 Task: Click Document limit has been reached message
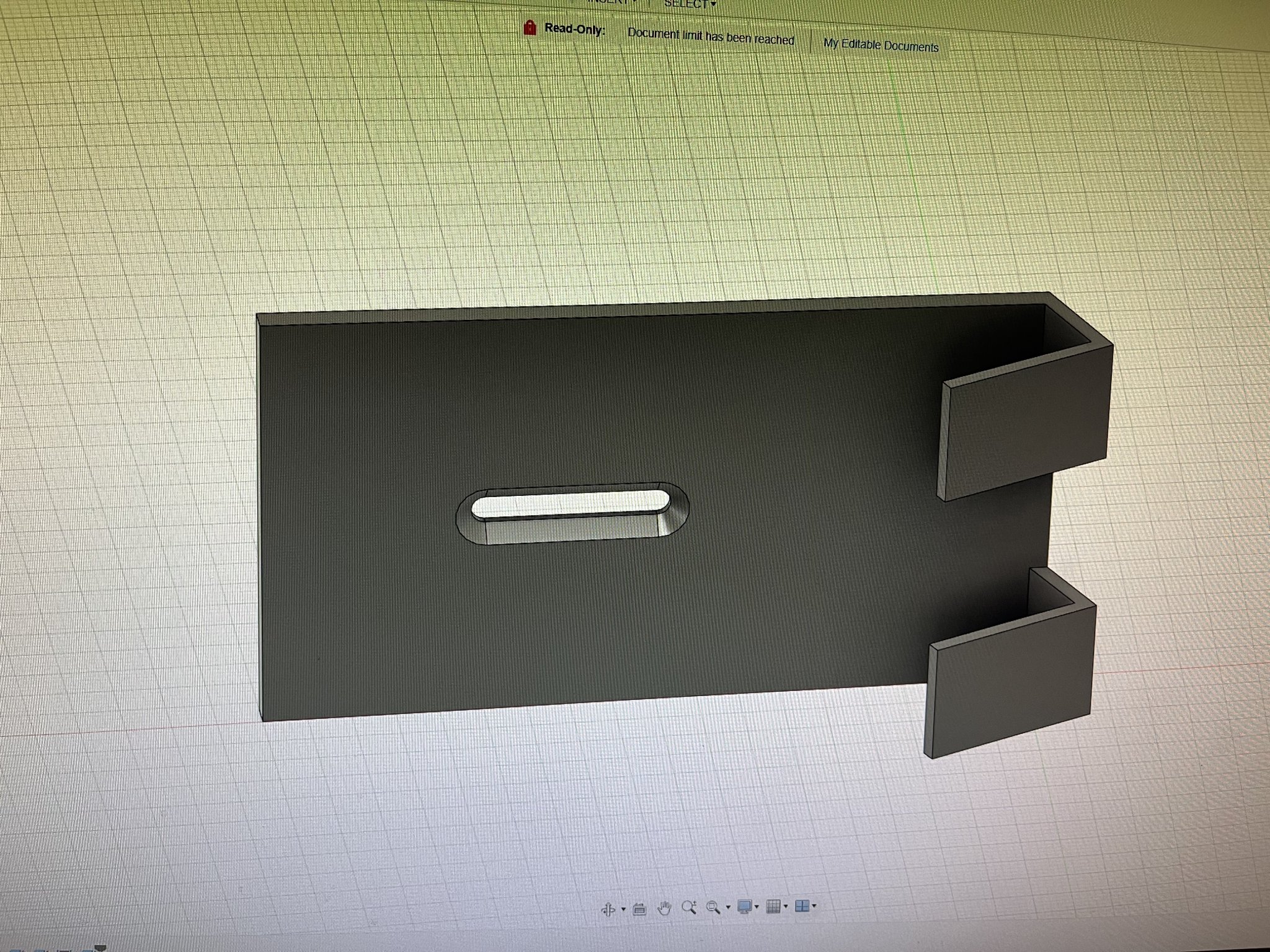pyautogui.click(x=711, y=37)
